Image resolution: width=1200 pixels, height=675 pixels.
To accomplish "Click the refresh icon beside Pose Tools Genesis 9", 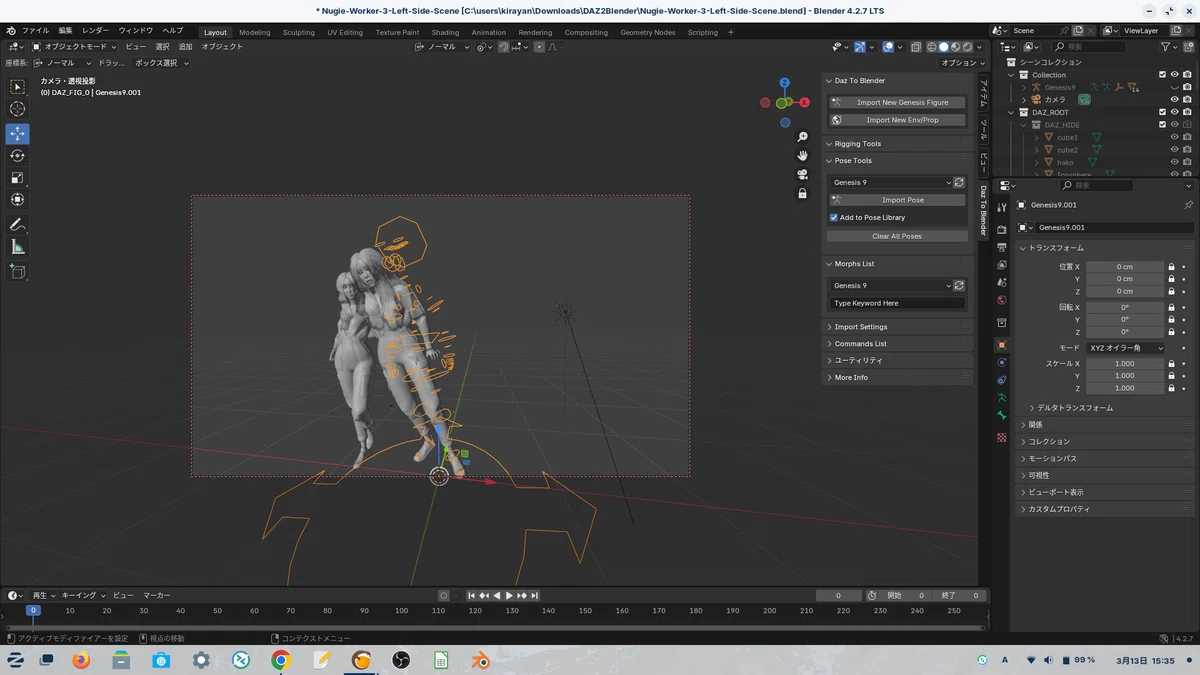I will pos(959,183).
